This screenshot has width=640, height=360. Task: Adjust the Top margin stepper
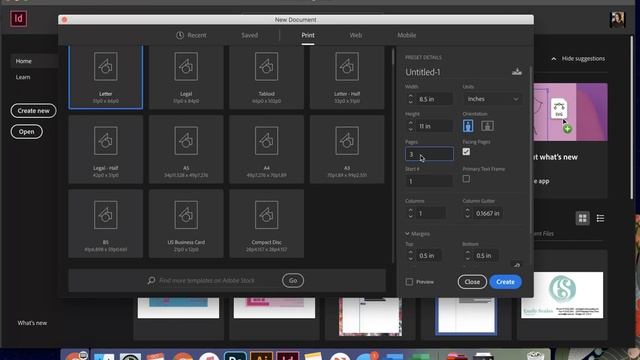411,256
